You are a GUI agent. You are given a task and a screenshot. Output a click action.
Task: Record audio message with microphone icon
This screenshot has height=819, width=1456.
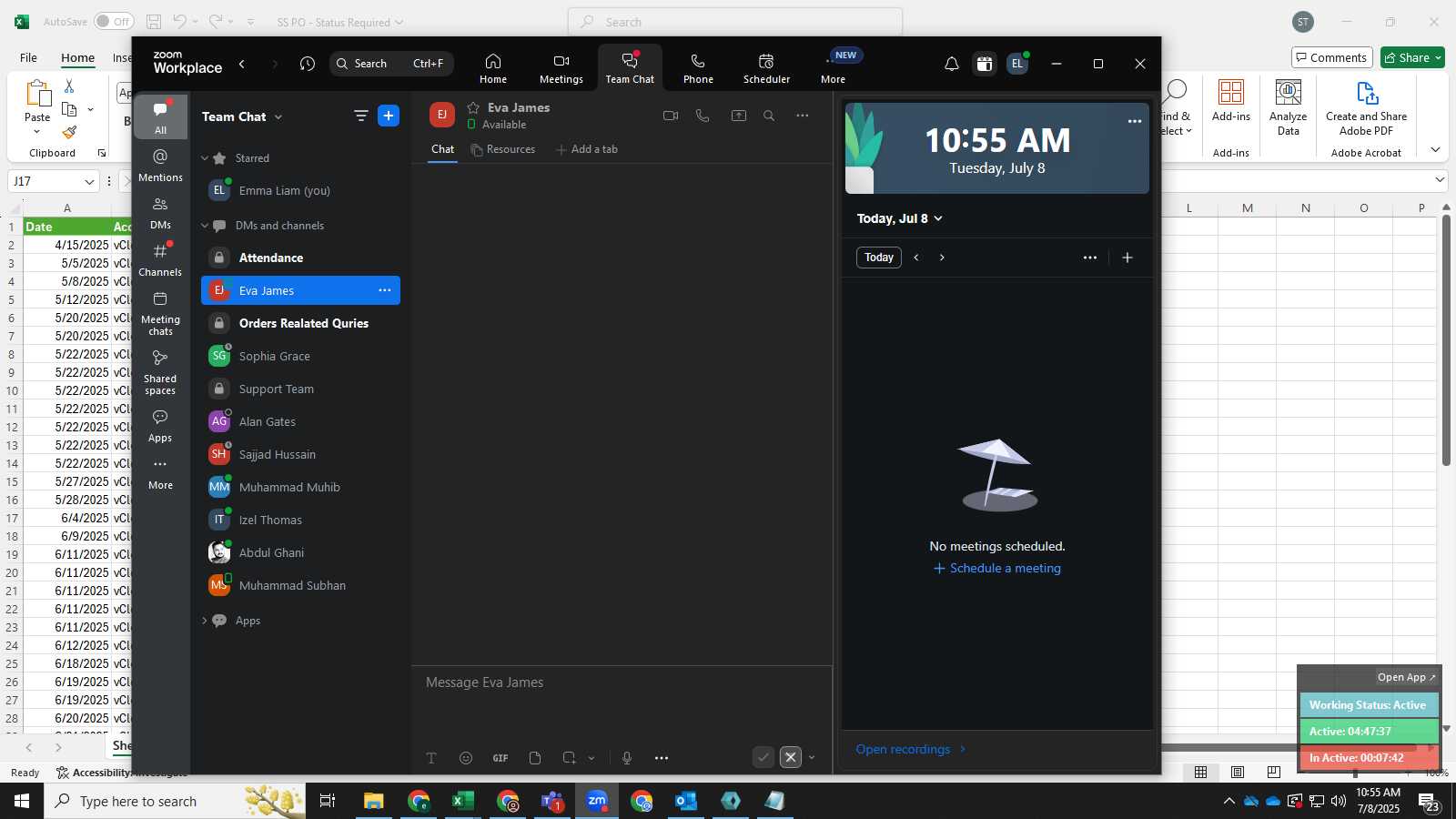(x=627, y=758)
